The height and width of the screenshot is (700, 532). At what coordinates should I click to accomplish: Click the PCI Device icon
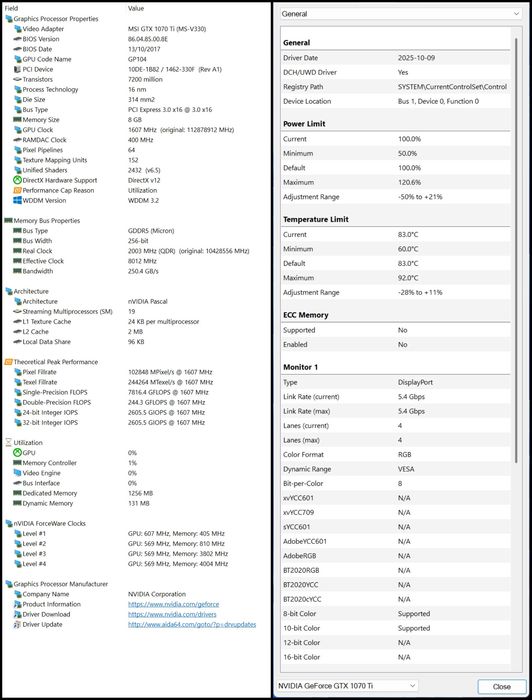click(x=17, y=69)
